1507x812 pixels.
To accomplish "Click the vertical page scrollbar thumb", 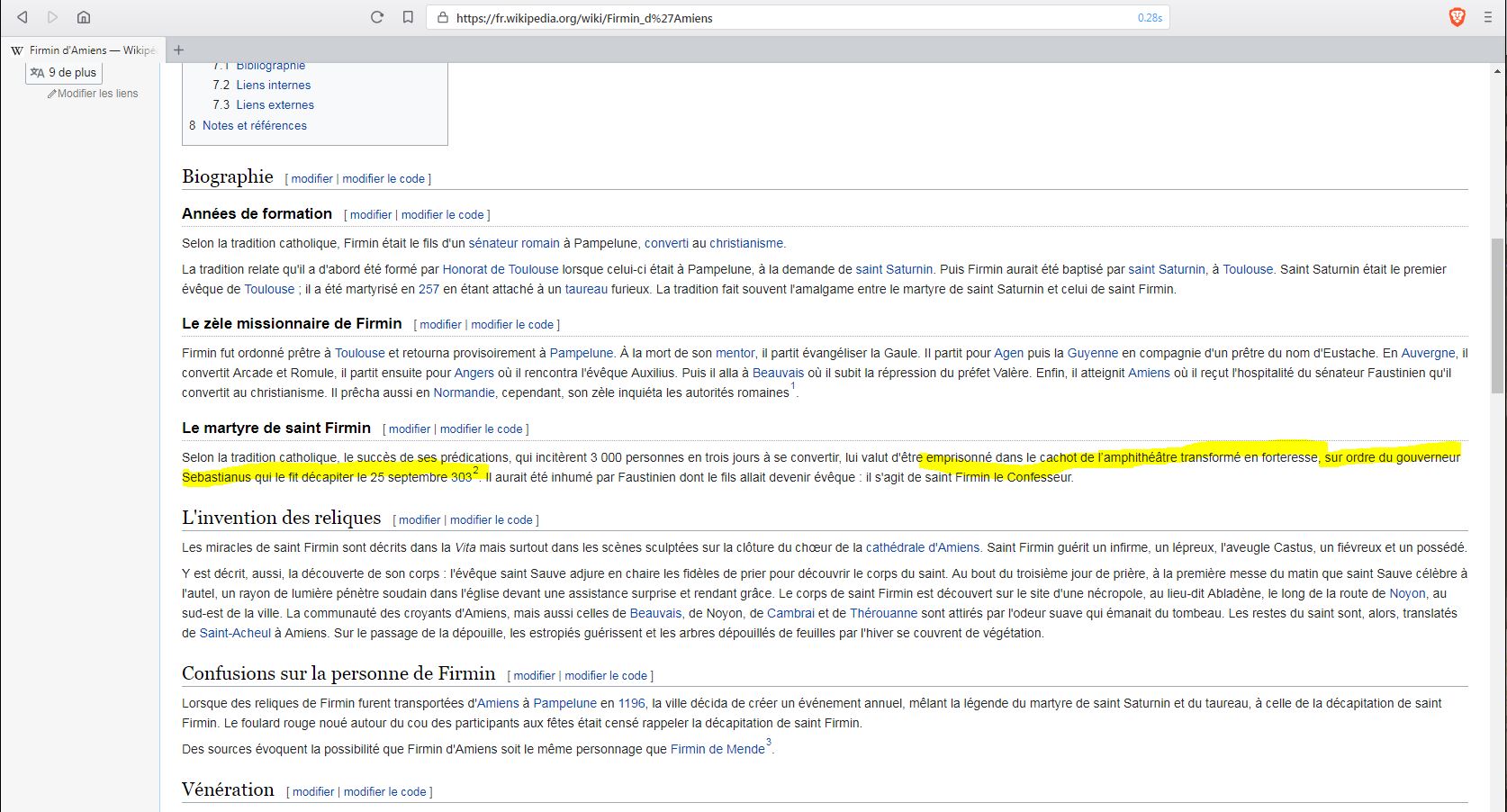I will (1498, 315).
